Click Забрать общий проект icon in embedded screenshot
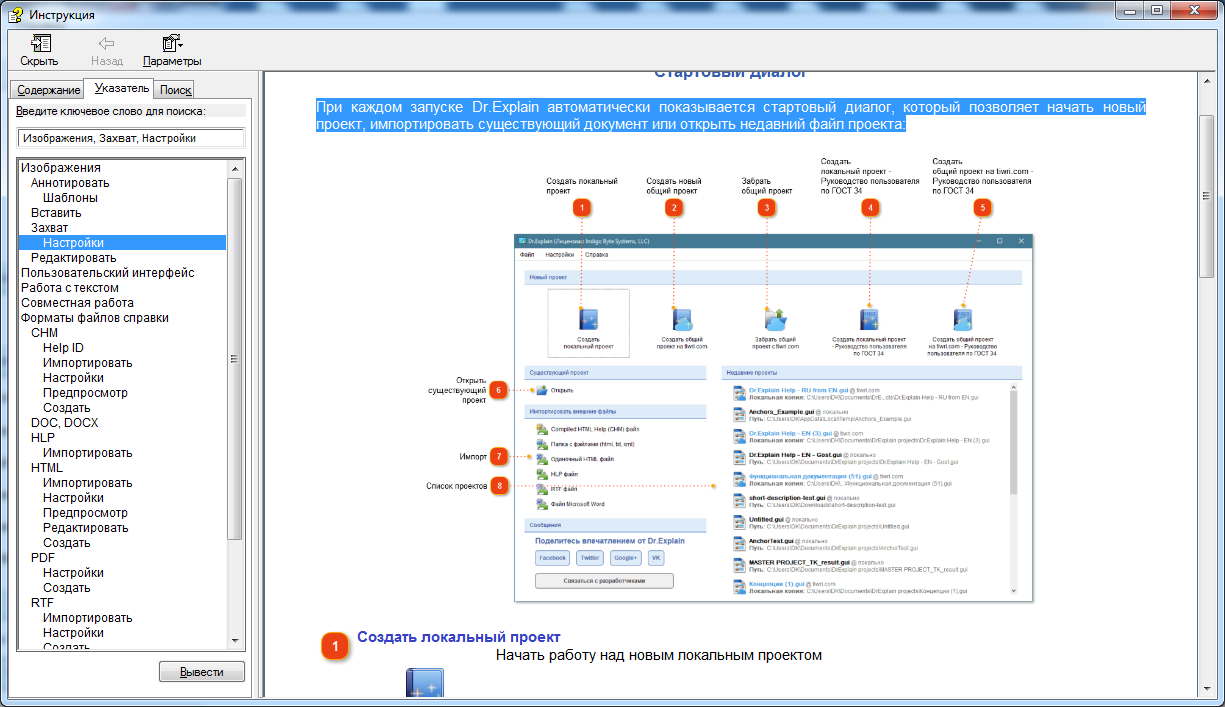This screenshot has height=707, width=1225. [x=775, y=320]
